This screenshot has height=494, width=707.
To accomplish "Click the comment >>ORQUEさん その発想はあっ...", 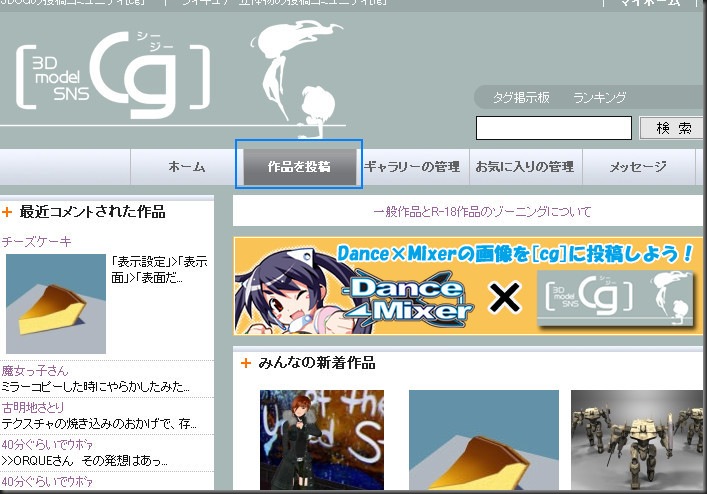I will coord(84,461).
